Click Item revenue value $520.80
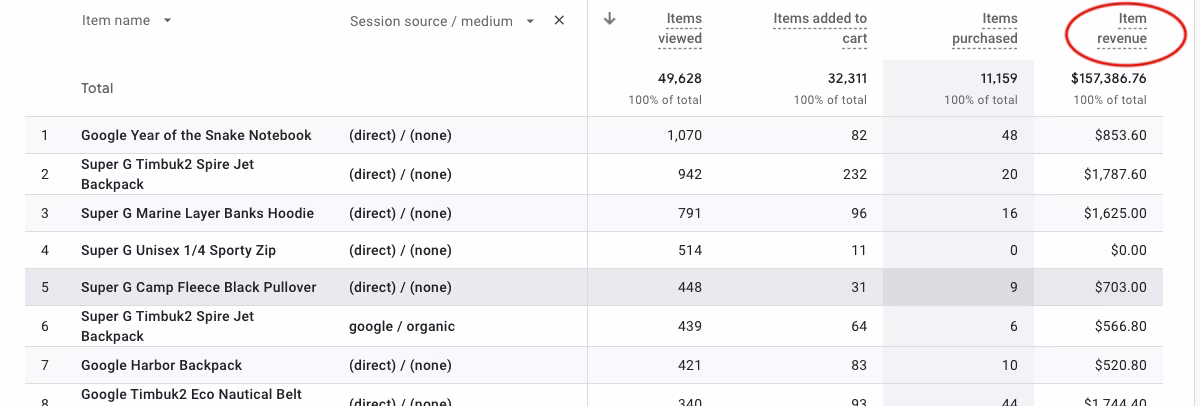 [x=1120, y=365]
